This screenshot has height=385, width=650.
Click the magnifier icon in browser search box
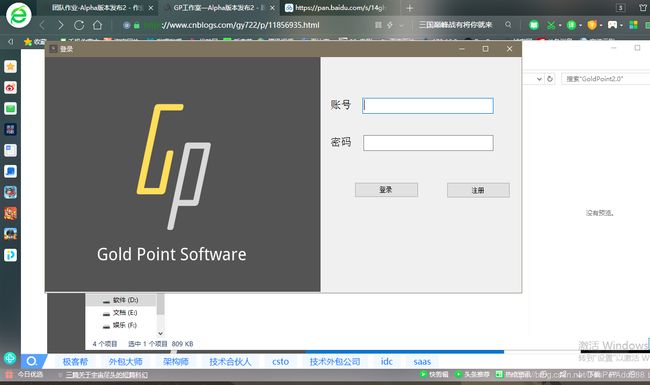(508, 25)
